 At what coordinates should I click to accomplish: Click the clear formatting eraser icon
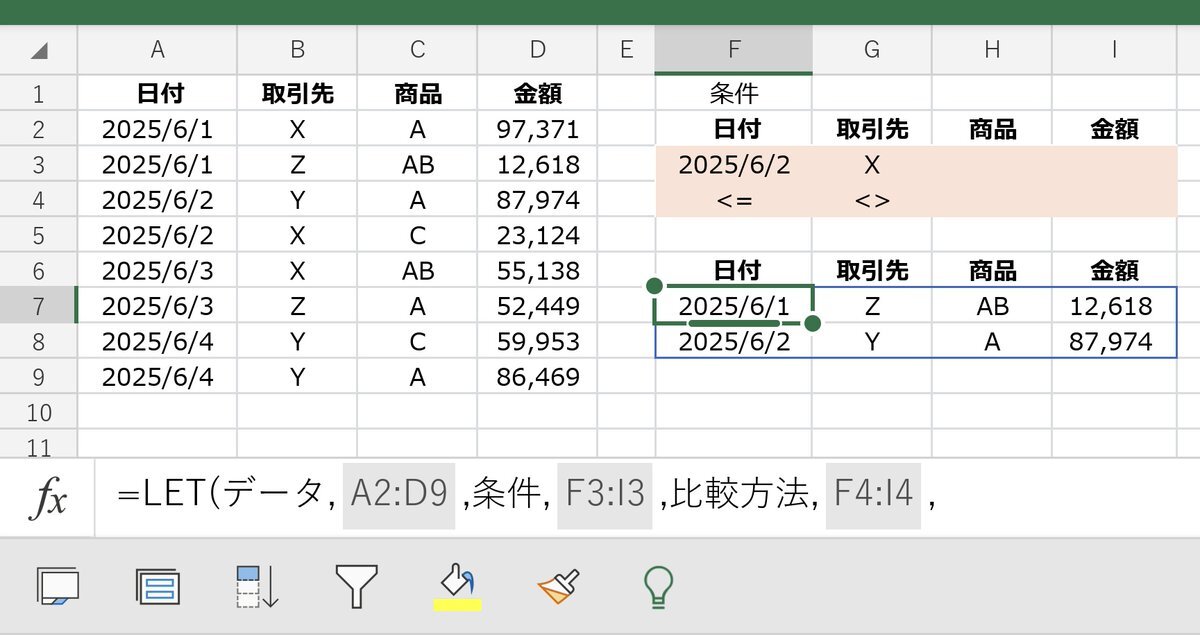pyautogui.click(x=558, y=587)
